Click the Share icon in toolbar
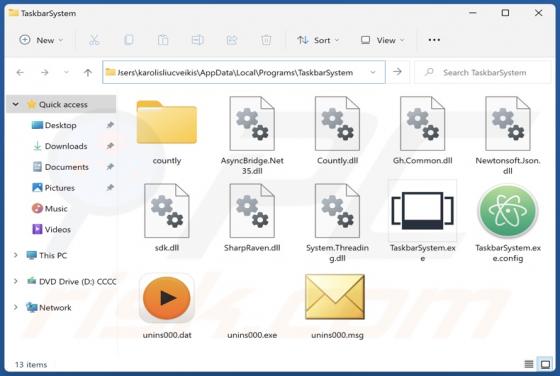Viewport: 560px width, 376px height. [x=232, y=40]
